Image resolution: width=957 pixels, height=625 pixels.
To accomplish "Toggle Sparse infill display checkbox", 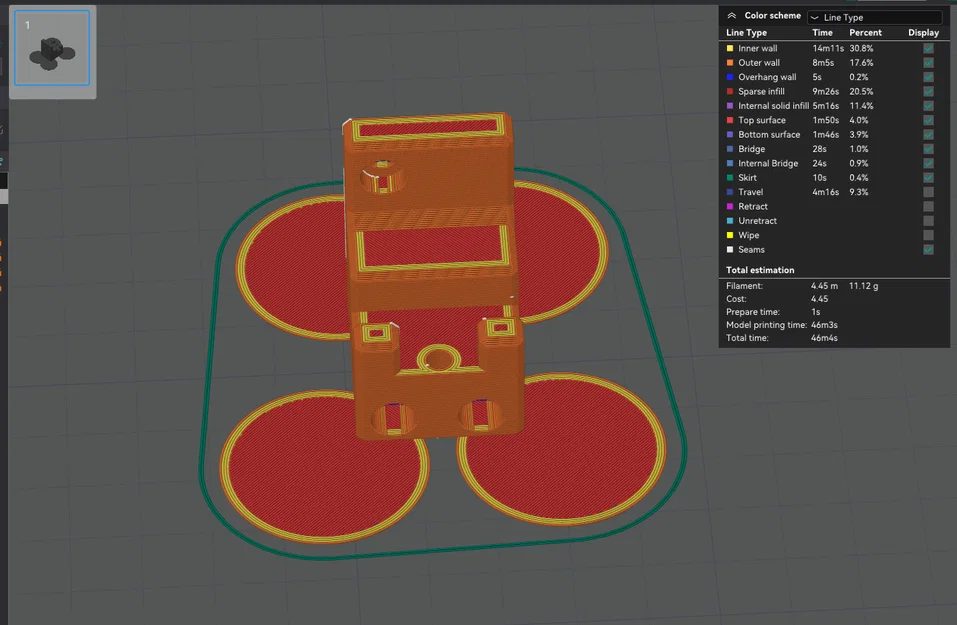I will (928, 91).
